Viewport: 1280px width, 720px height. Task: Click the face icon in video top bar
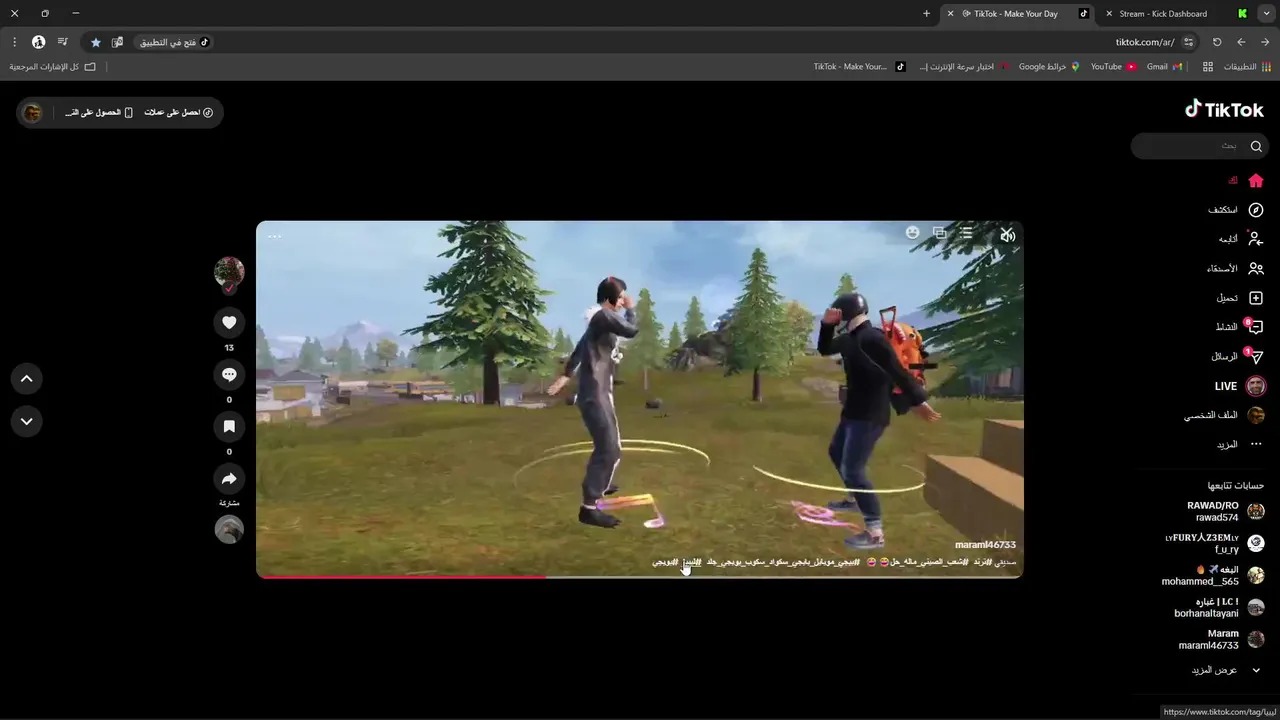[912, 232]
